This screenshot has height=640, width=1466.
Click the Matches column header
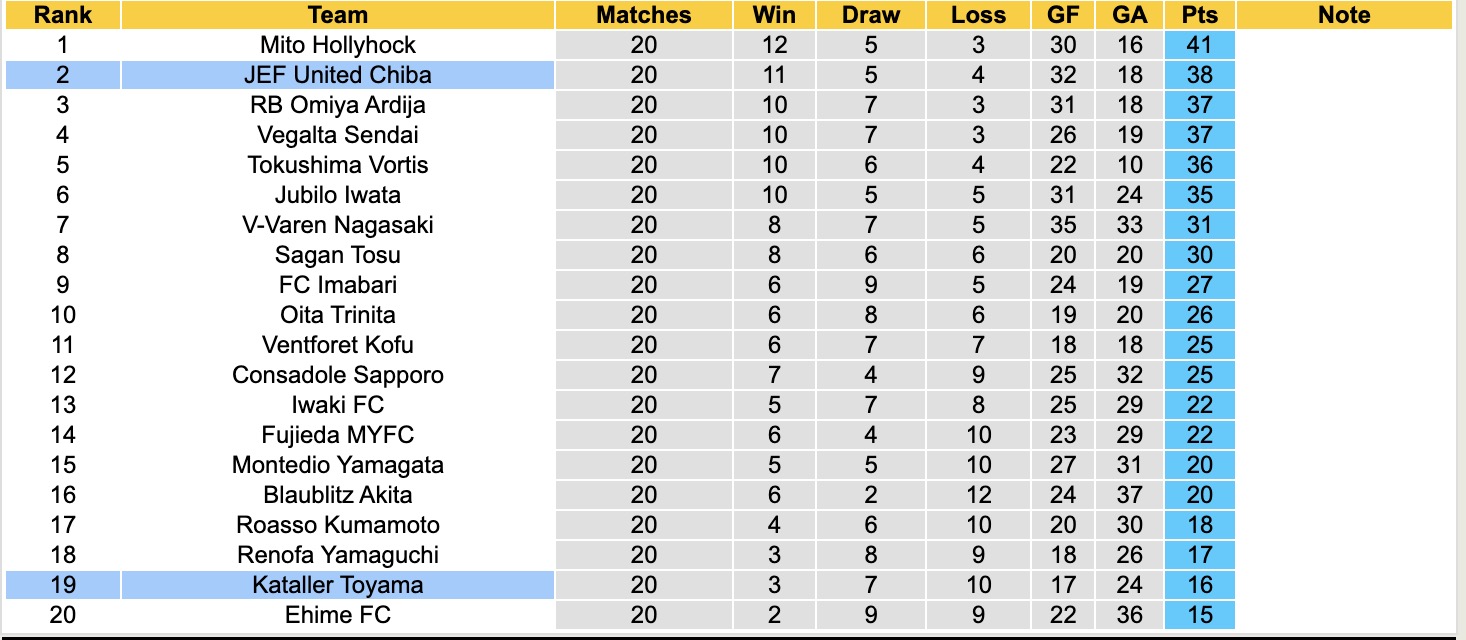643,15
